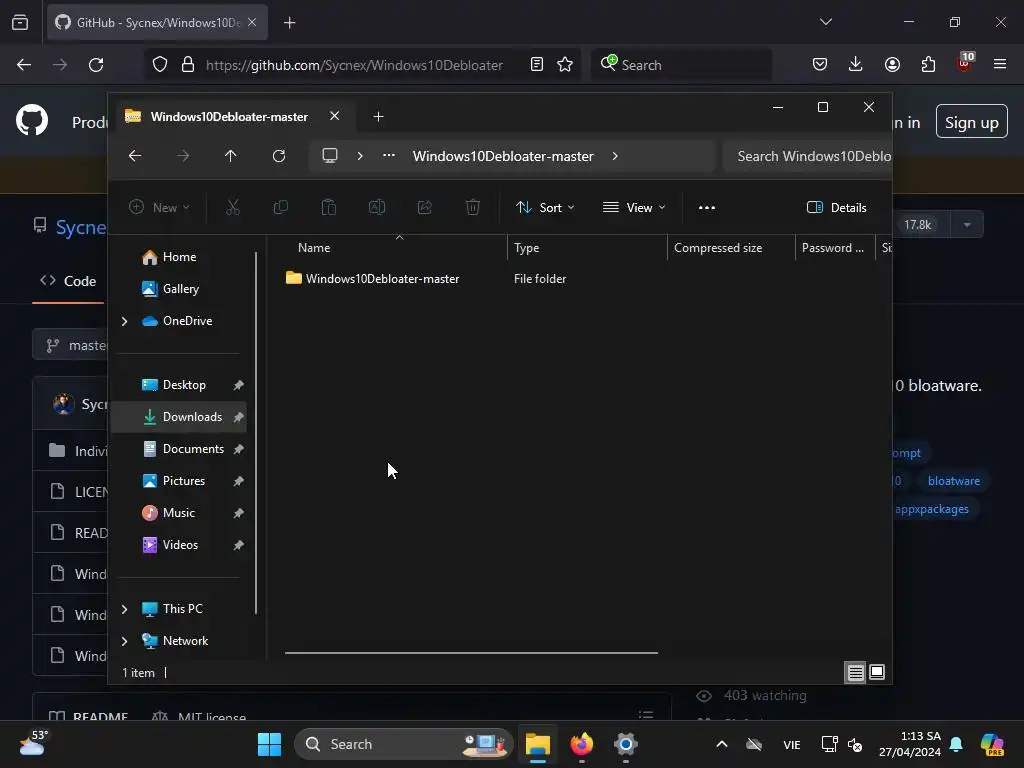Open Firefox downloads panel
Viewport: 1024px width, 768px height.
pyautogui.click(x=856, y=64)
